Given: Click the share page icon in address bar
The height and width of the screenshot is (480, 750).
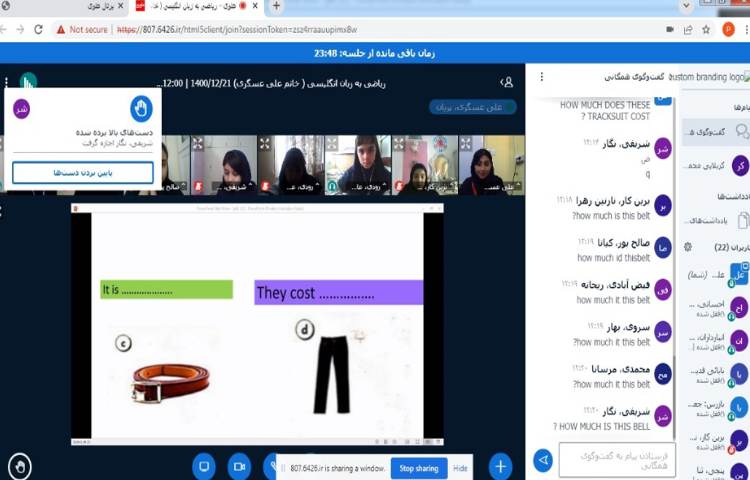Looking at the screenshot, I should [688, 30].
